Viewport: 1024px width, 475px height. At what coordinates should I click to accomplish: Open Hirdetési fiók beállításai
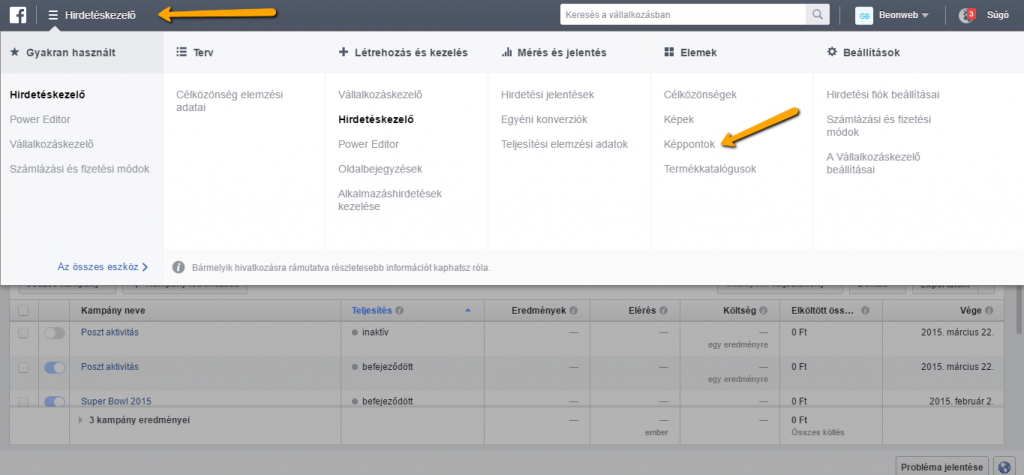point(883,95)
